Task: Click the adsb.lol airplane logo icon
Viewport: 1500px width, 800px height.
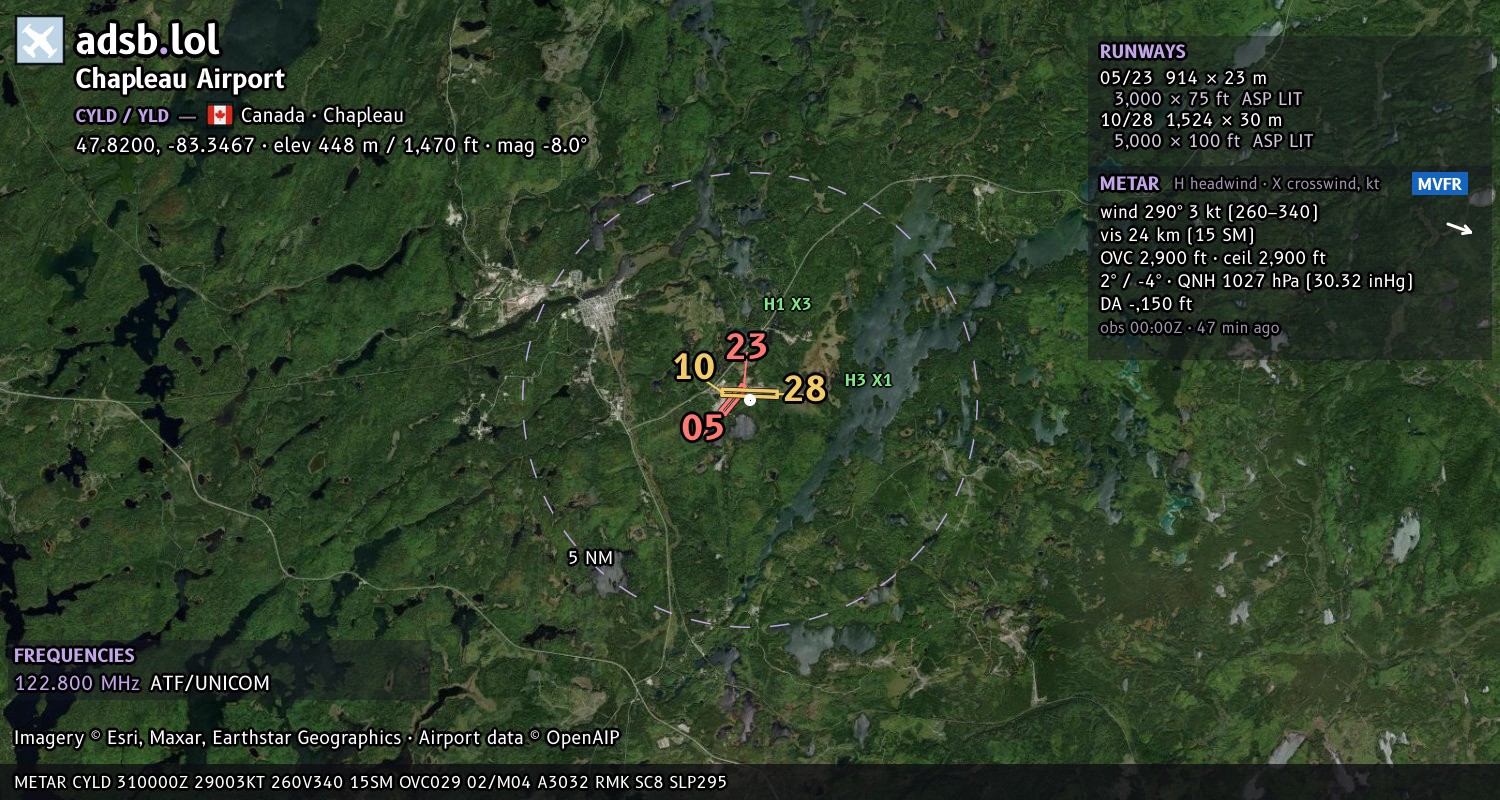Action: [40, 41]
